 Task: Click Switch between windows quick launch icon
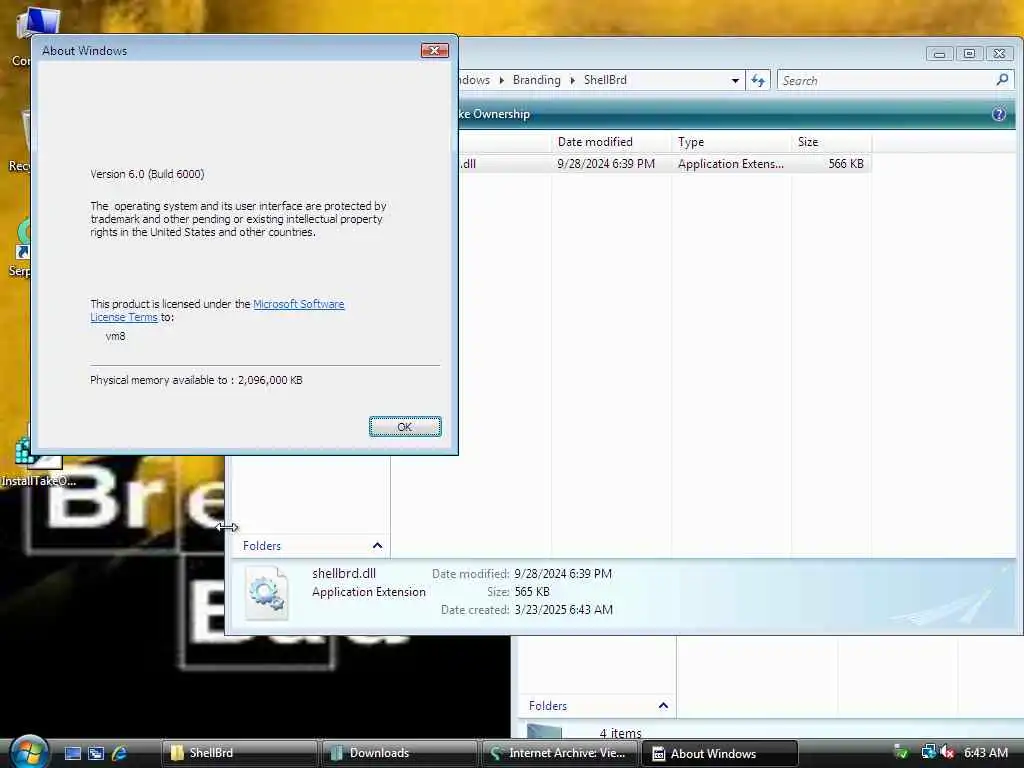tap(96, 753)
